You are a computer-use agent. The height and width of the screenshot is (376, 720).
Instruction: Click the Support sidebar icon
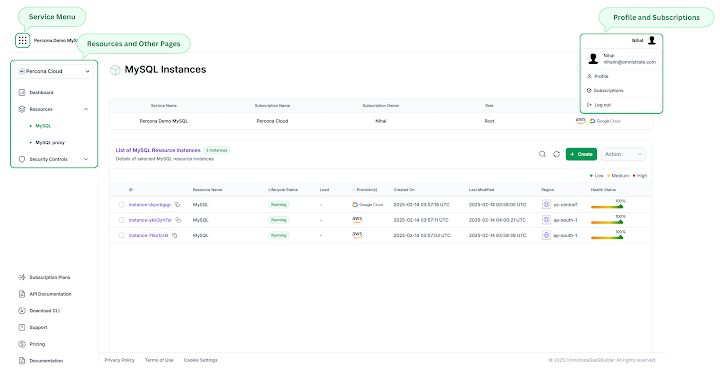click(22, 327)
